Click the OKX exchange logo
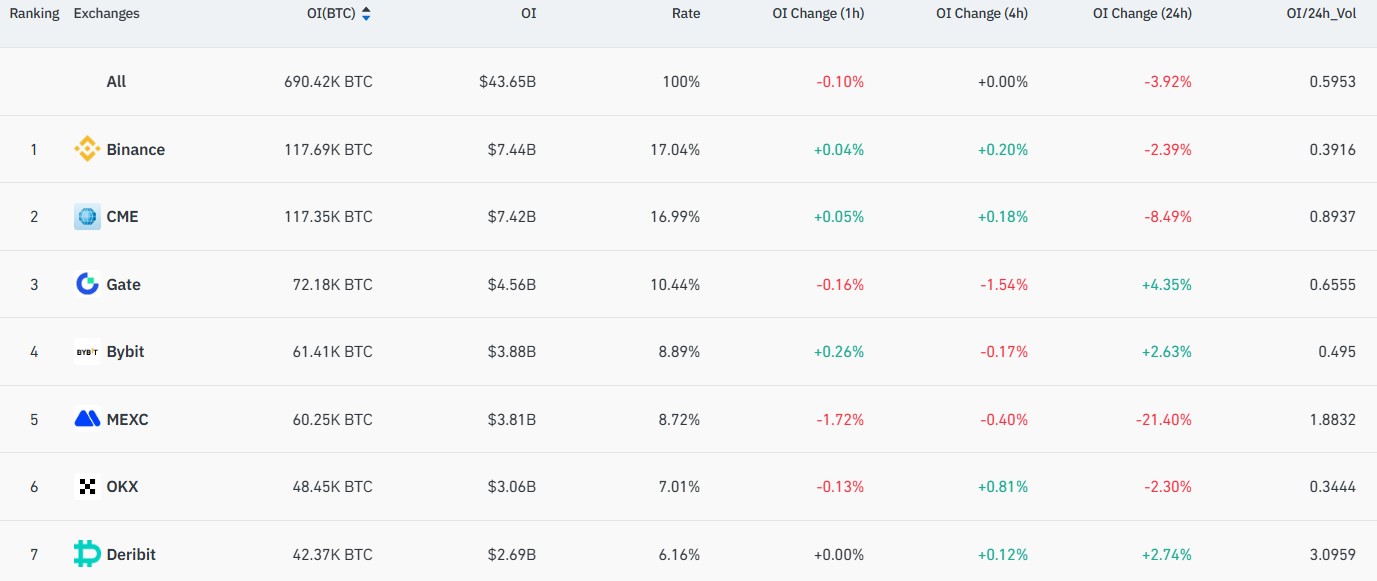This screenshot has width=1377, height=581. click(88, 486)
